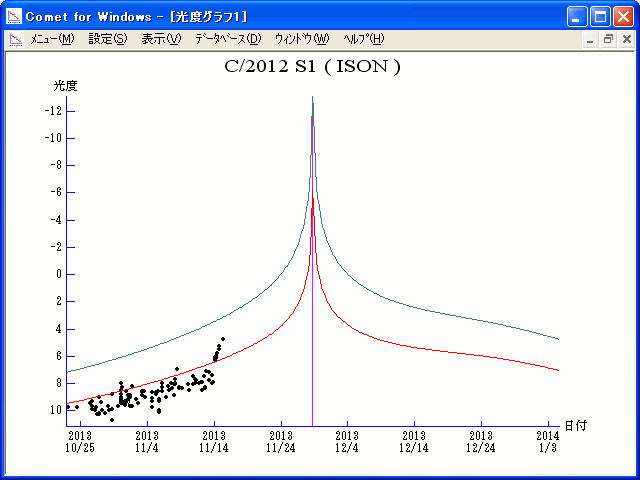The image size is (640, 480).
Task: Click the x-axis date 2013 11/14
Action: point(214,442)
